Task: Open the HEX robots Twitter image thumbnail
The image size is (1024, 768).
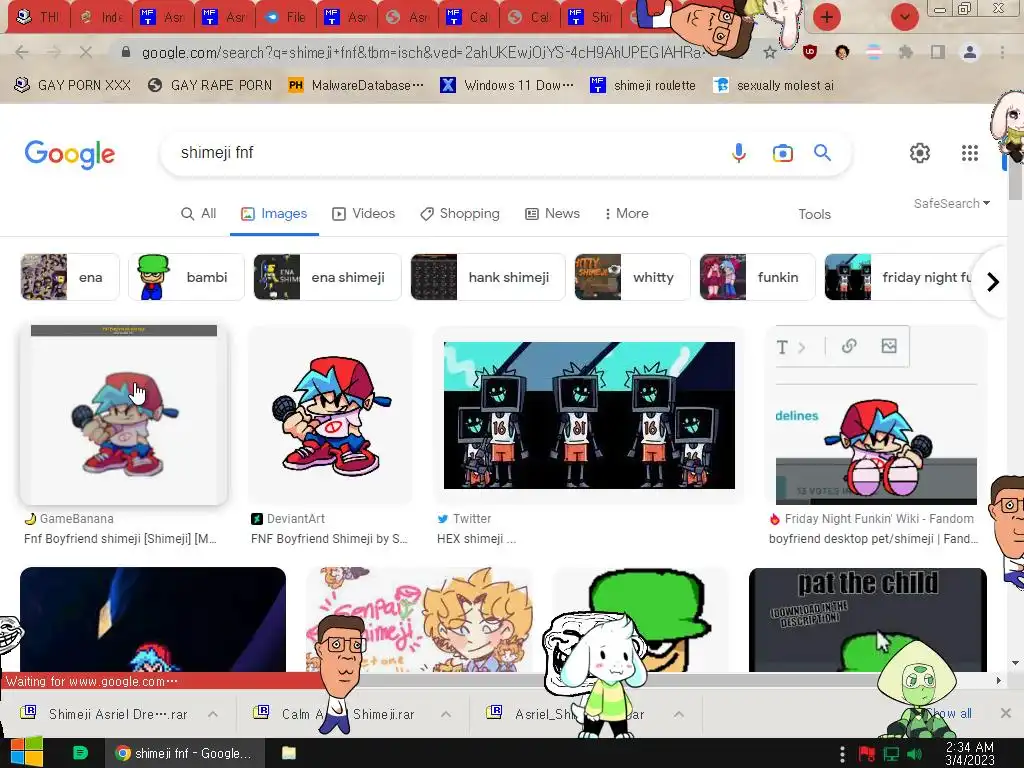Action: pos(589,415)
